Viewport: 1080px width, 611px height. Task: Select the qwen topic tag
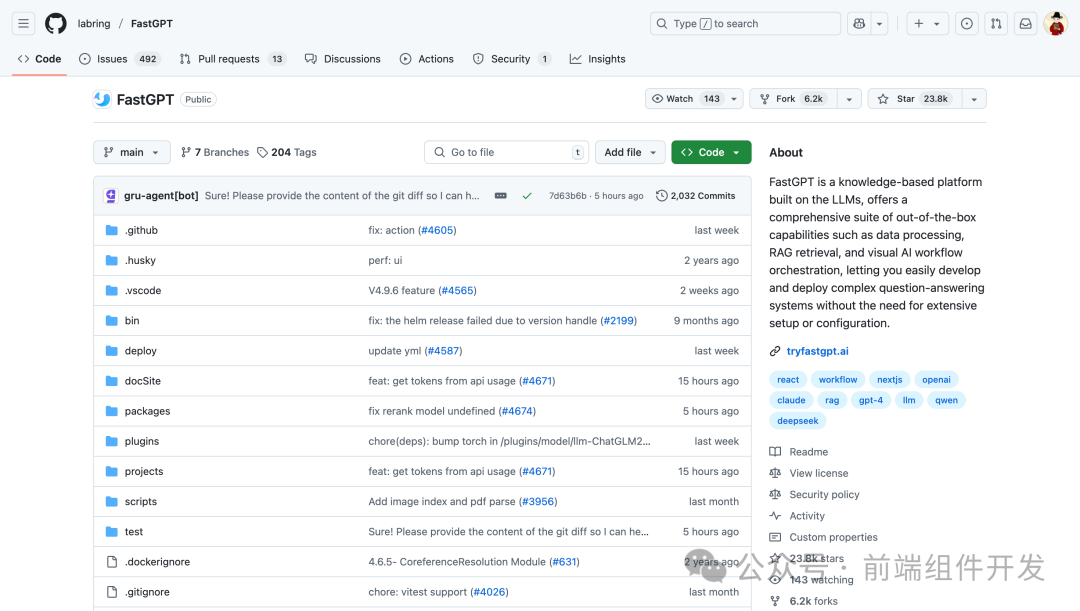946,400
